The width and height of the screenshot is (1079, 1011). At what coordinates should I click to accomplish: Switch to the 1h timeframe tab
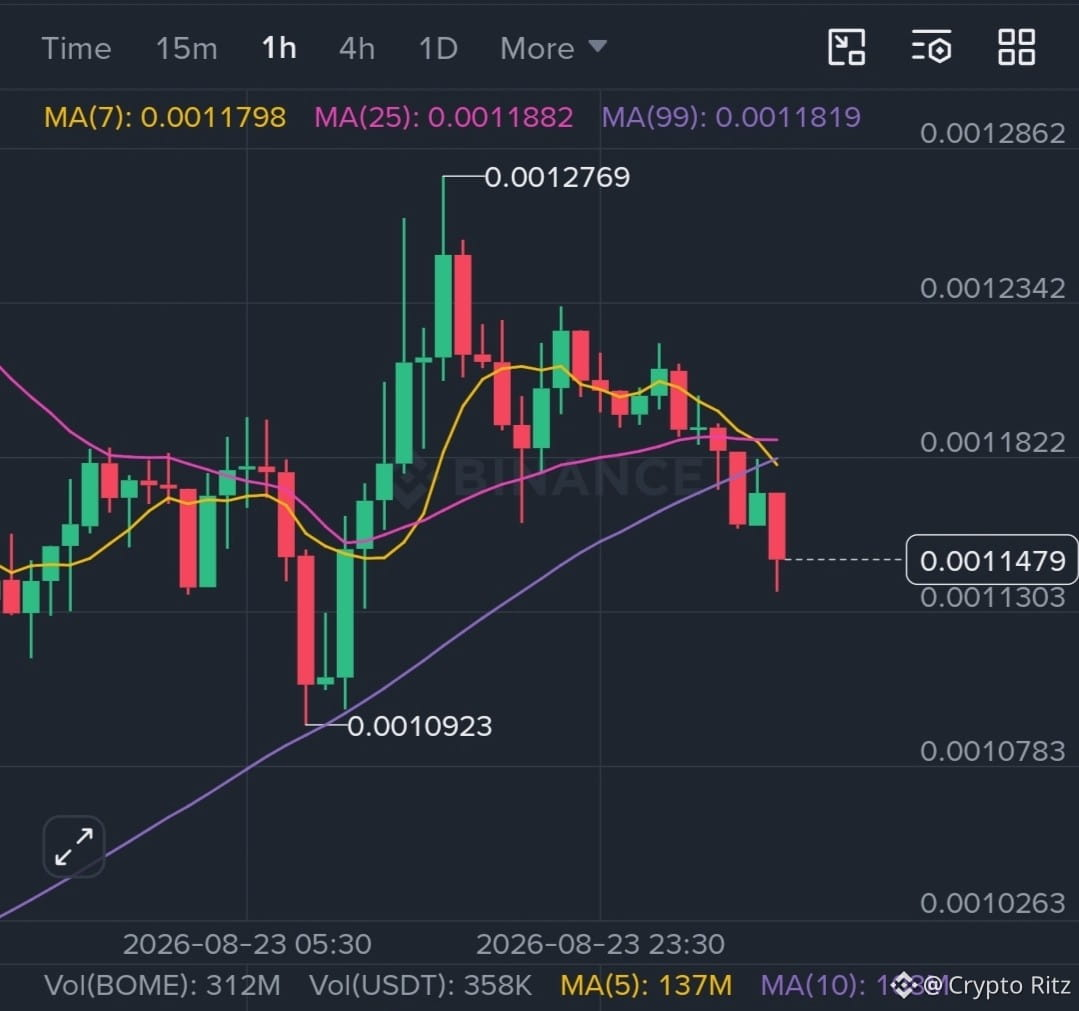click(279, 48)
